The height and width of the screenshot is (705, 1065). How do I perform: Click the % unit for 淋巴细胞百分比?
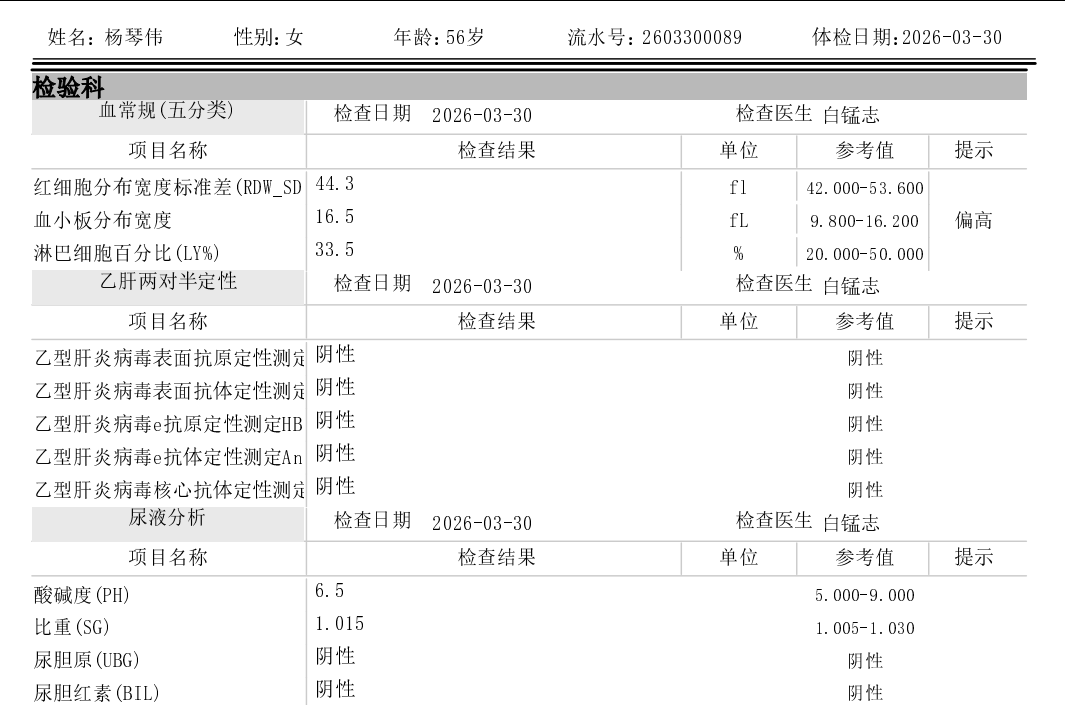[x=738, y=254]
